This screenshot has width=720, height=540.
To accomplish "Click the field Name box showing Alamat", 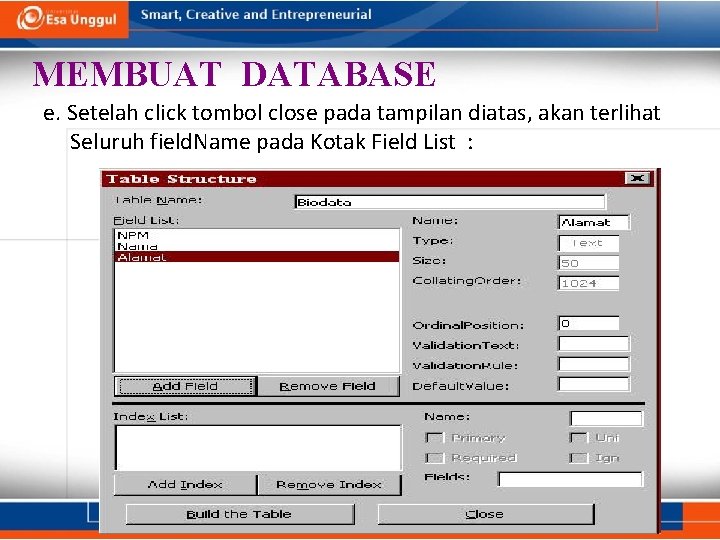I will click(593, 223).
